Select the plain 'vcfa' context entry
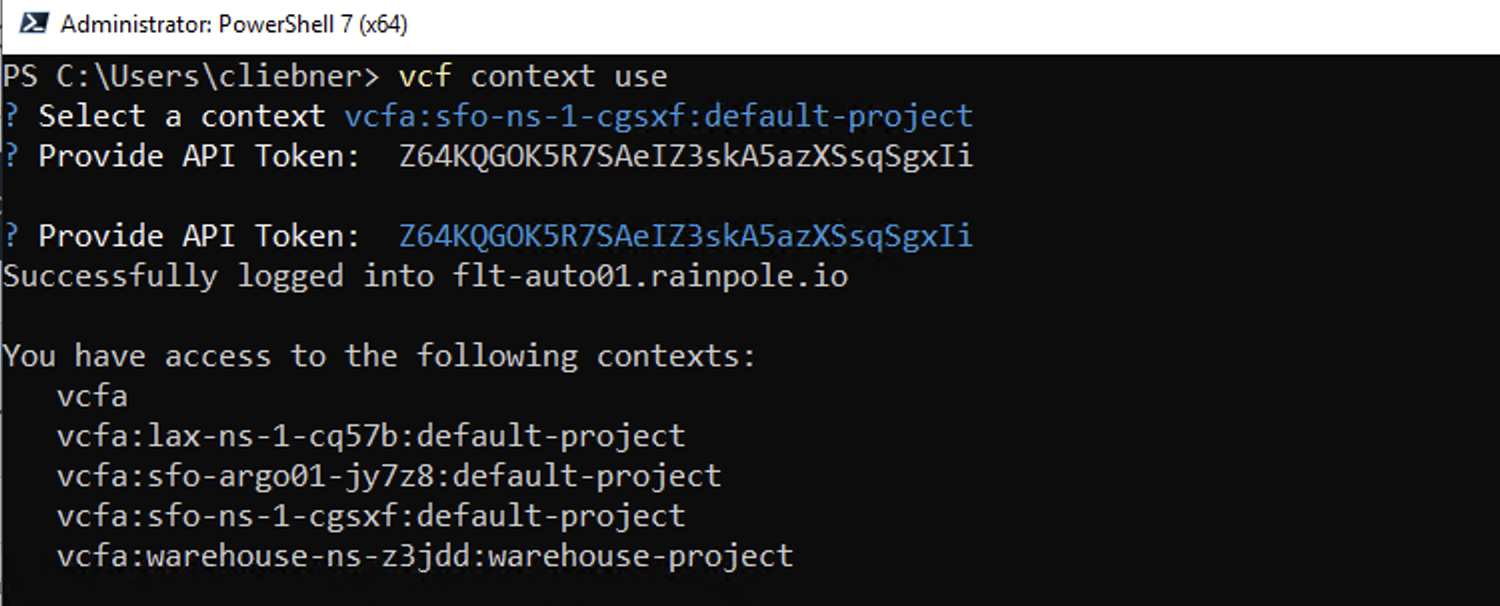 [92, 396]
